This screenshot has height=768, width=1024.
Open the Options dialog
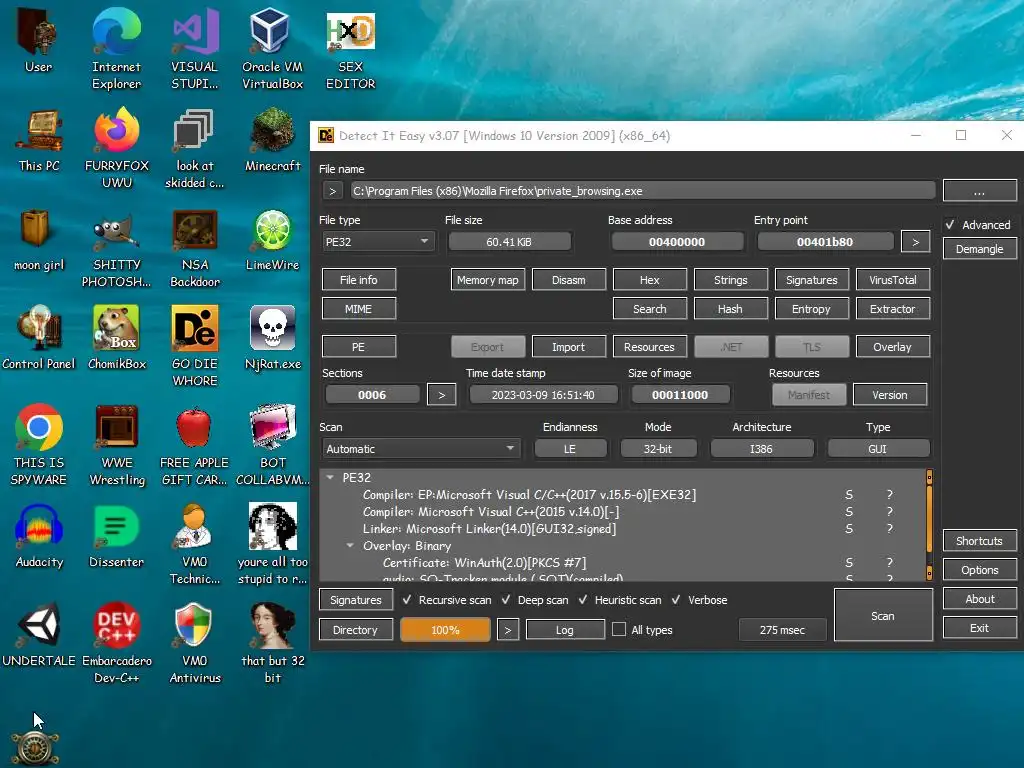coord(979,569)
